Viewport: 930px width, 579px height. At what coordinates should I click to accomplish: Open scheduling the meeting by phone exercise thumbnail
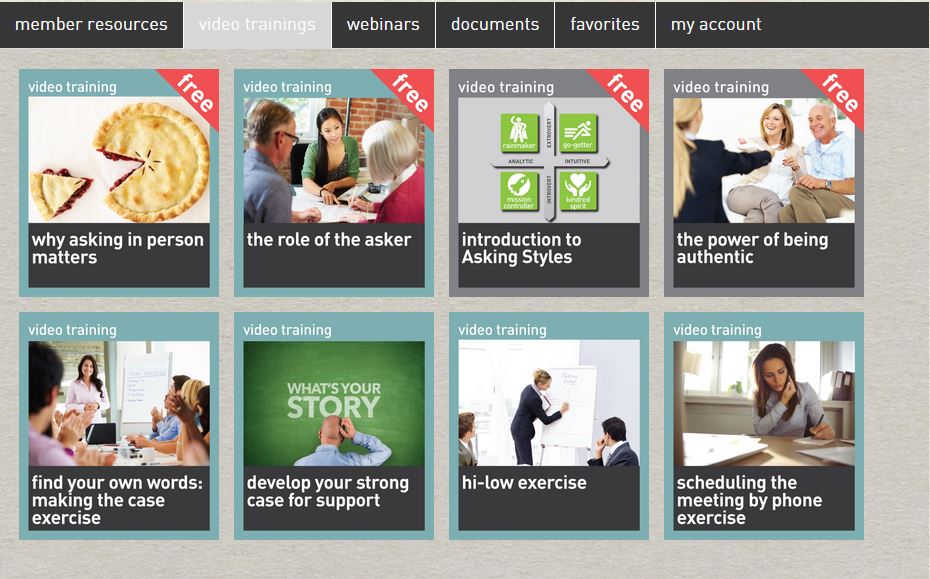[x=764, y=403]
